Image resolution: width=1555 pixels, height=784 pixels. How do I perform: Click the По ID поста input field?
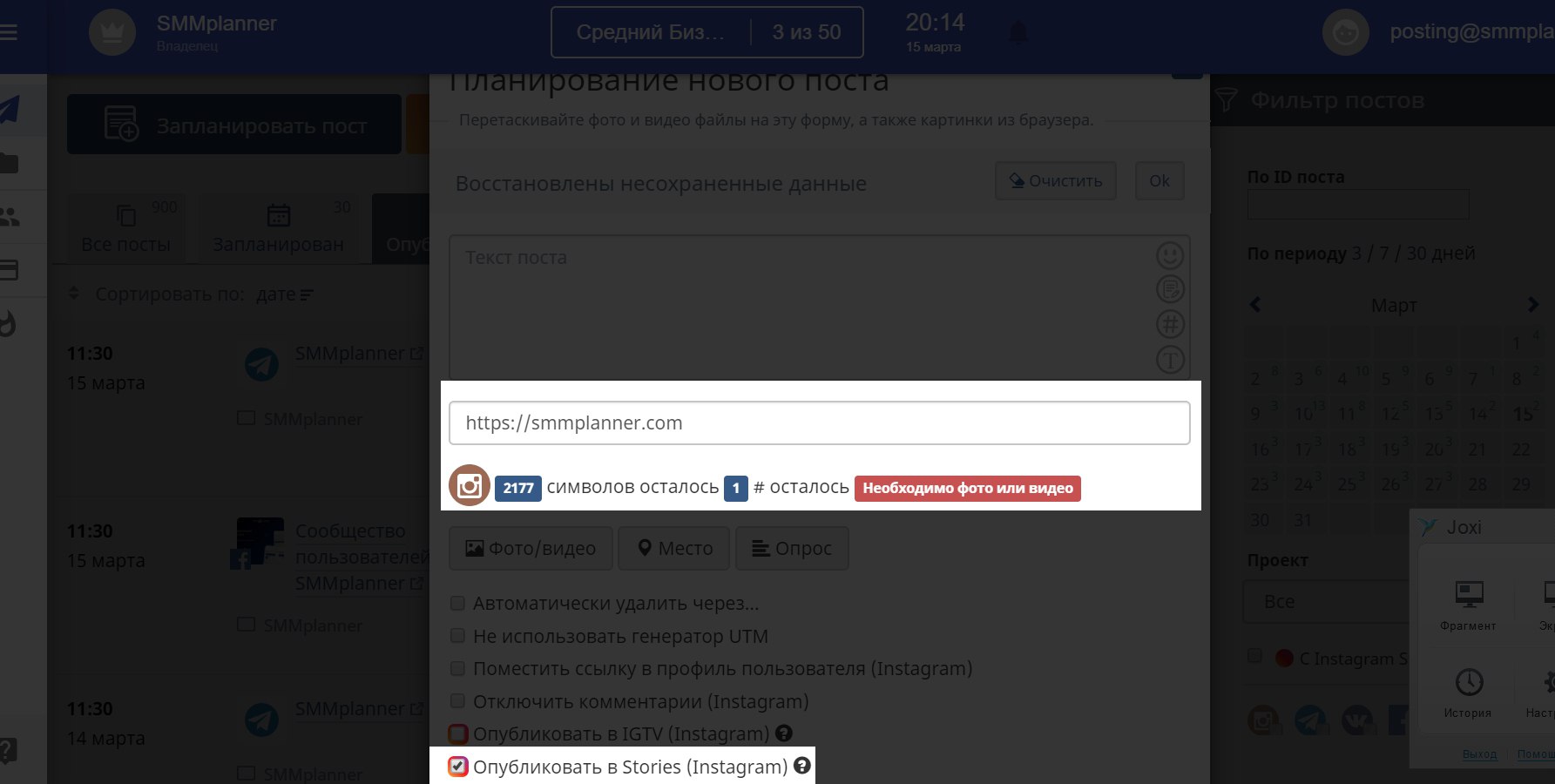click(x=1358, y=206)
